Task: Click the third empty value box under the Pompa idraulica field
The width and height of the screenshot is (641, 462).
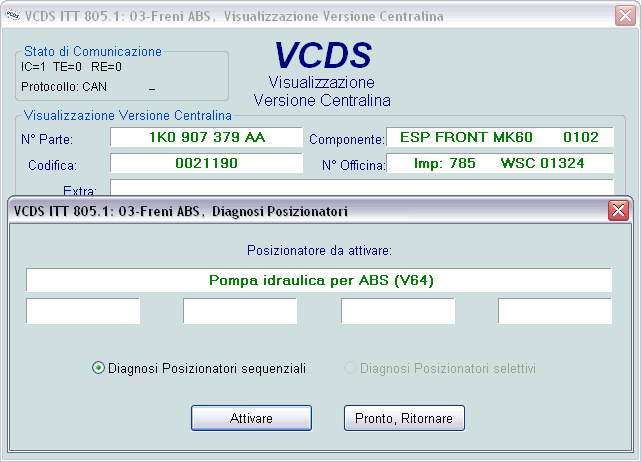Action: [398, 311]
